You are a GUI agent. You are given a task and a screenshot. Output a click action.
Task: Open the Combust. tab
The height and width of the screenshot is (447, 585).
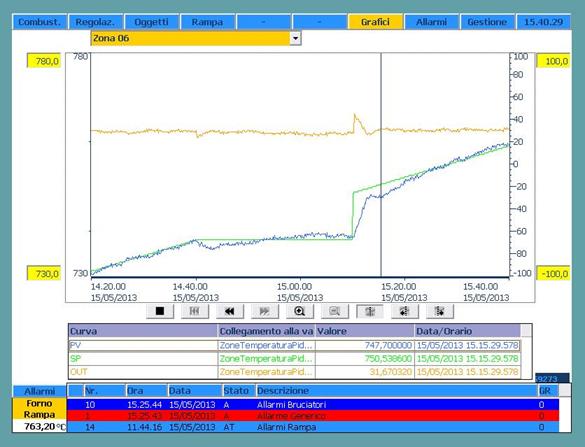coord(39,22)
